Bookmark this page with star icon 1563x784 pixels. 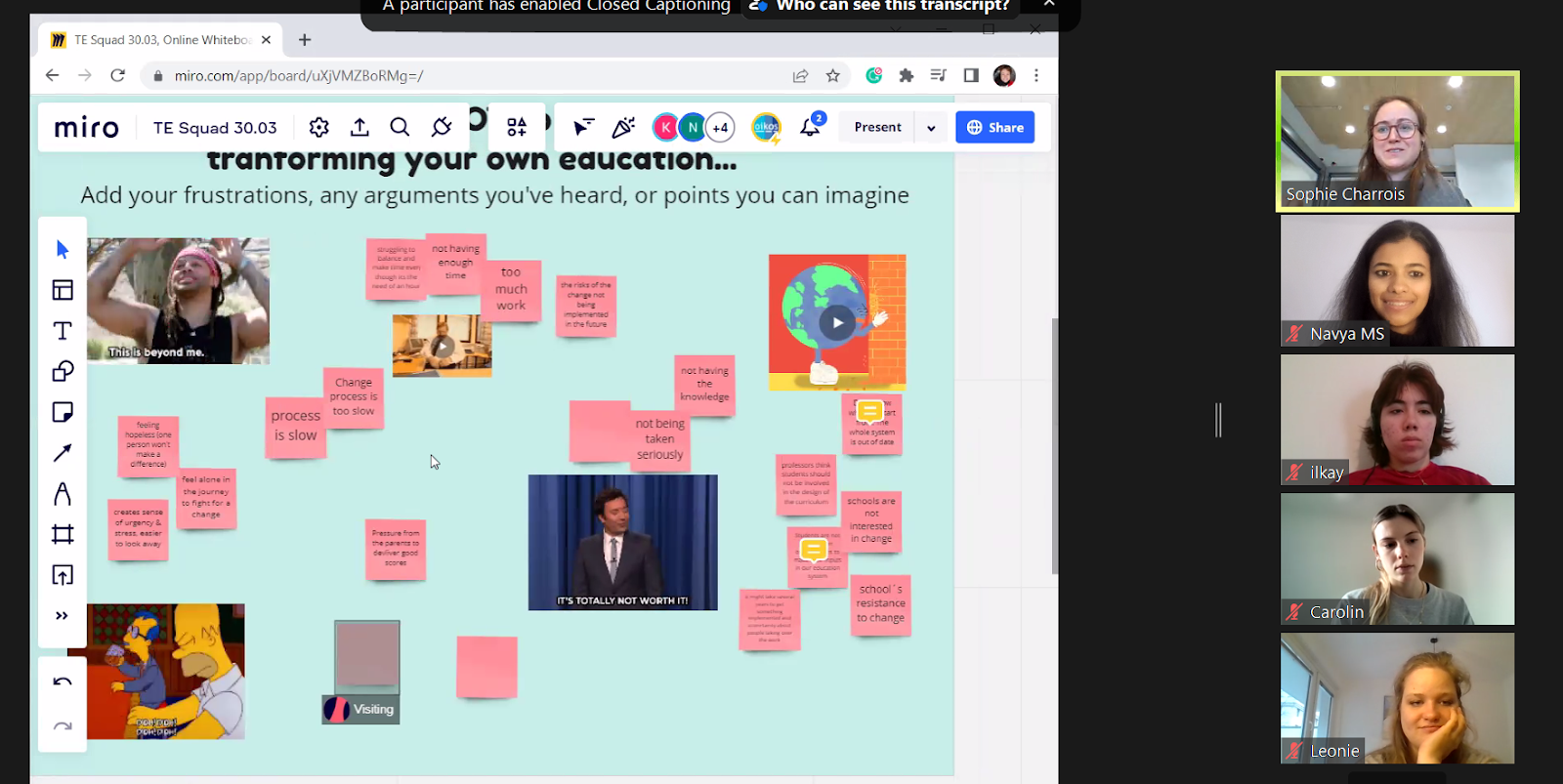tap(832, 75)
